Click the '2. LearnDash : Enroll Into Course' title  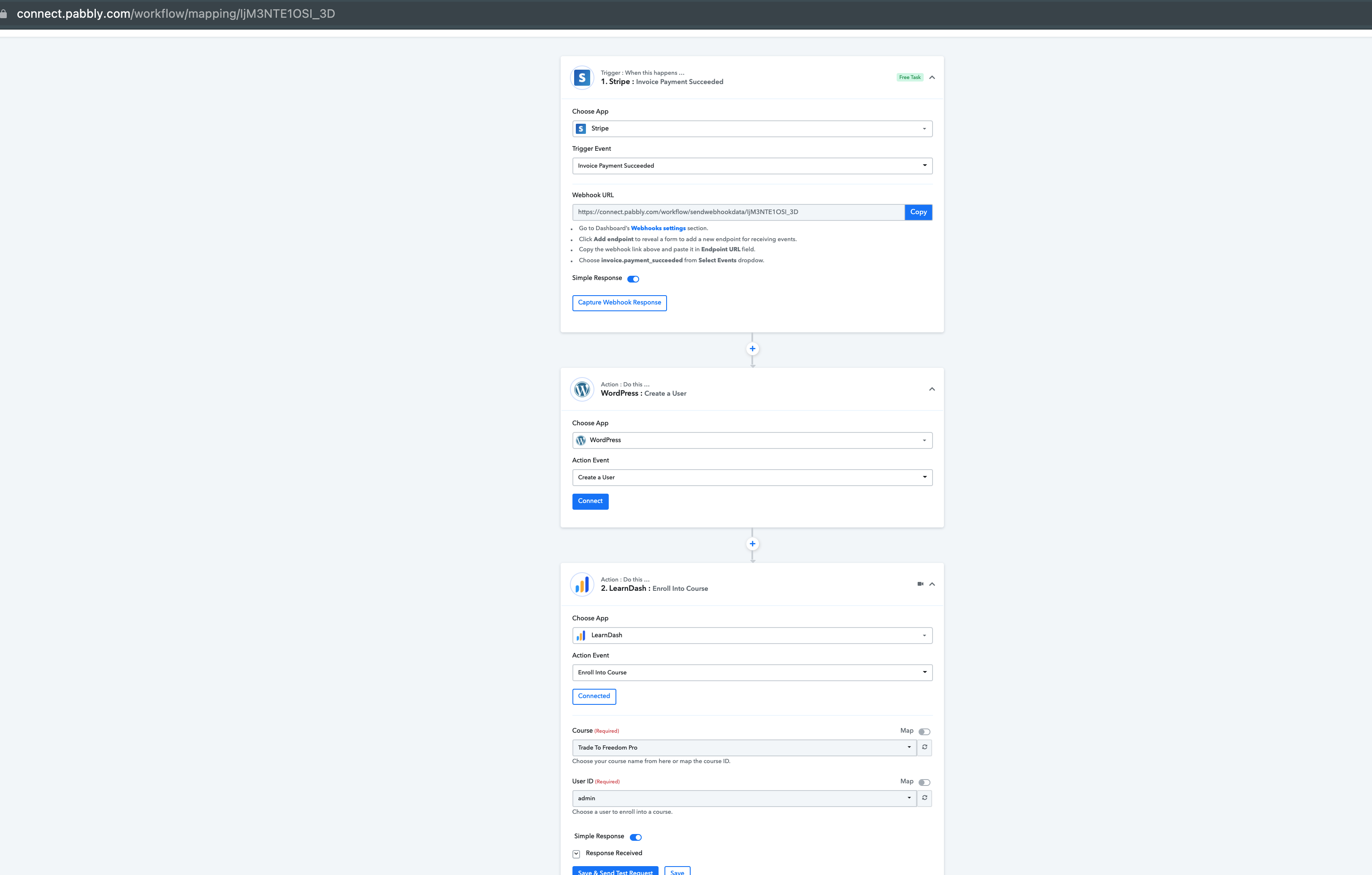pos(654,589)
